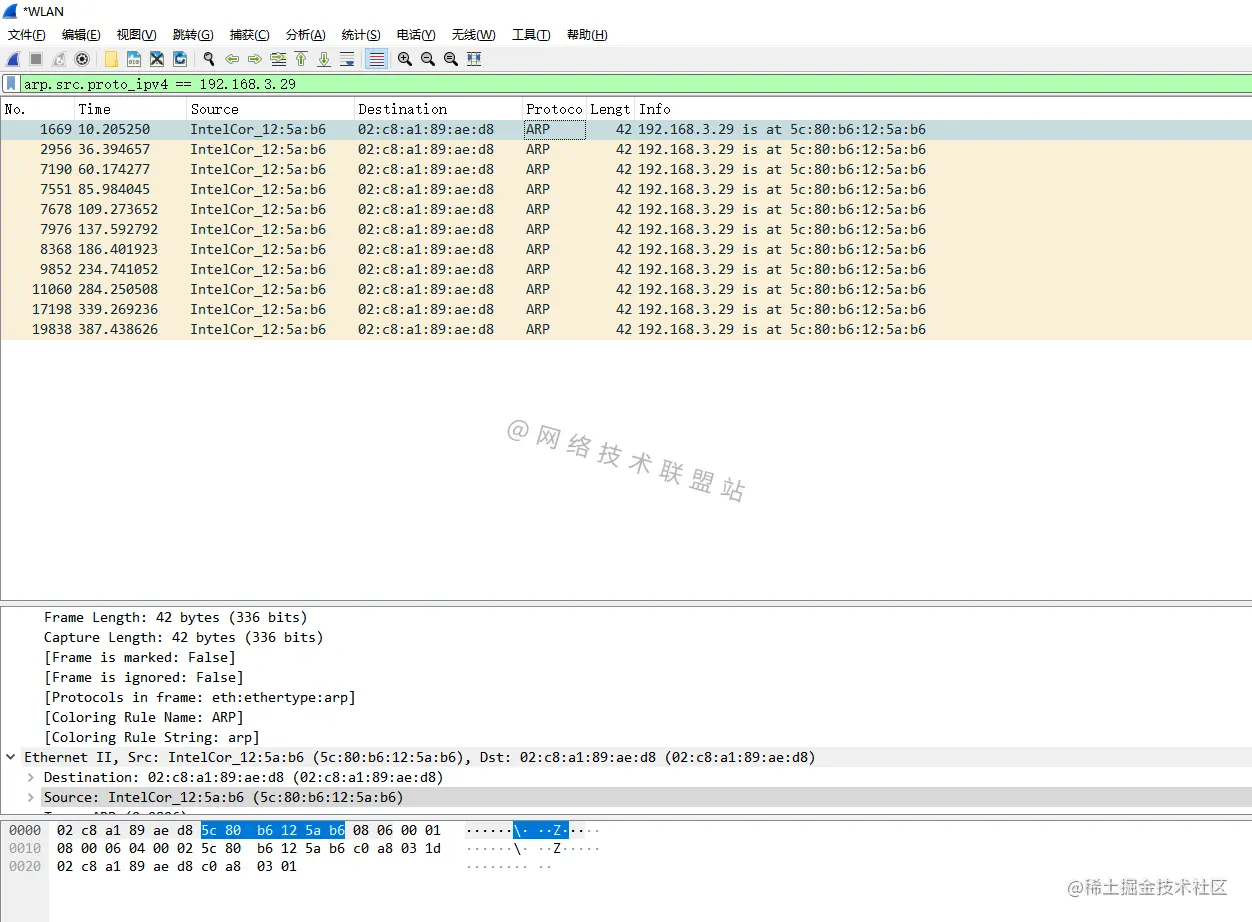Jump to first packet icon
1252x922 pixels.
tap(301, 59)
